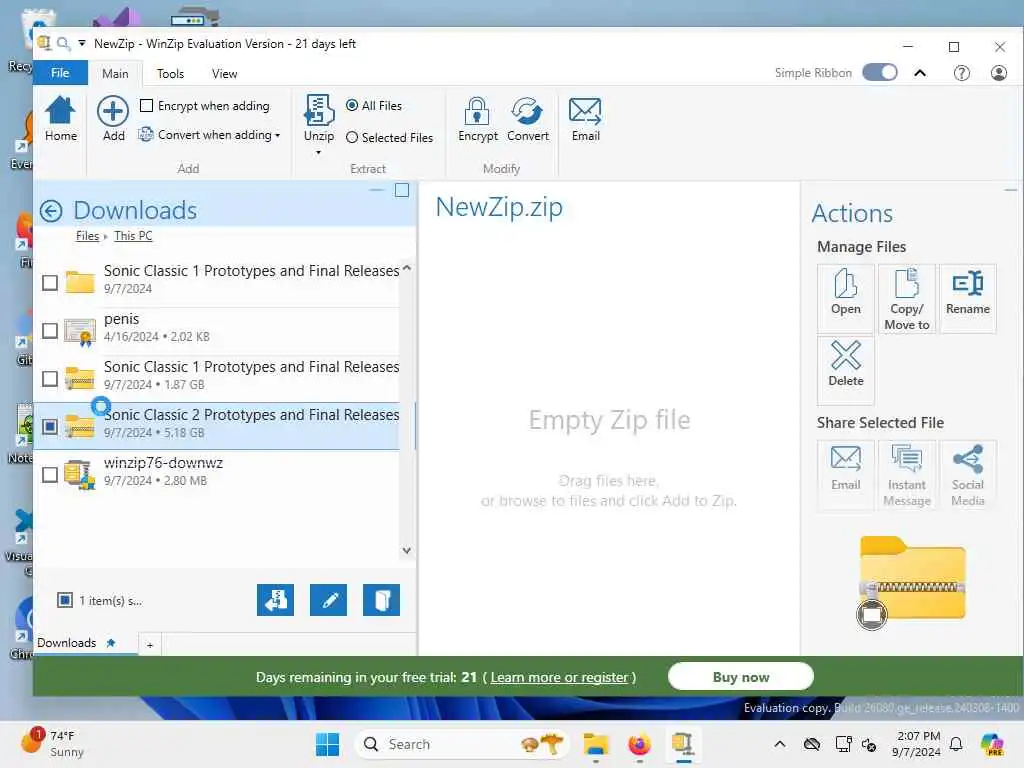Screen dimensions: 1024x768
Task: Check the Sonic Classic 1 zip 1.87 GB checkbox
Action: click(50, 379)
